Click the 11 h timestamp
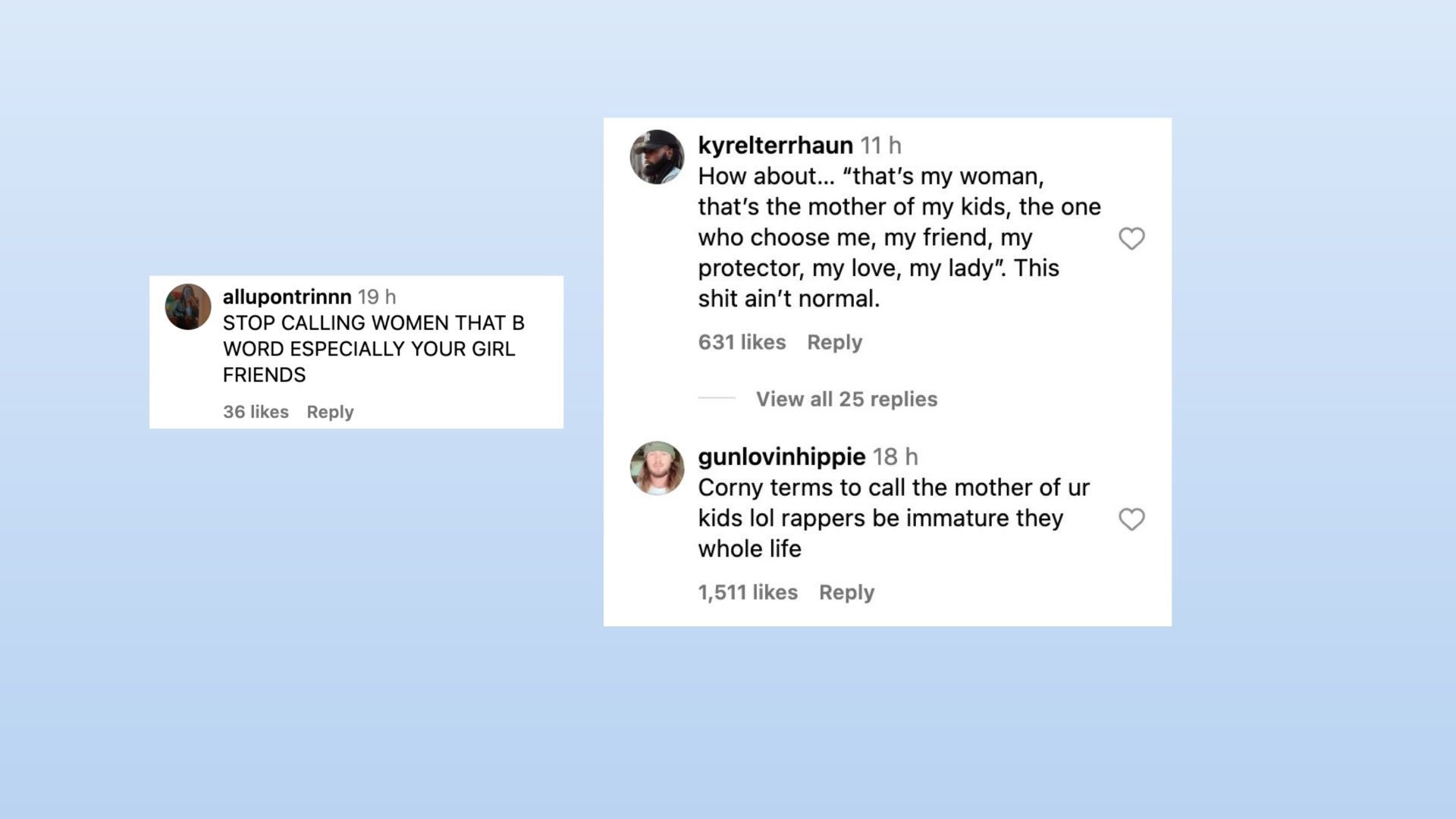 click(880, 145)
